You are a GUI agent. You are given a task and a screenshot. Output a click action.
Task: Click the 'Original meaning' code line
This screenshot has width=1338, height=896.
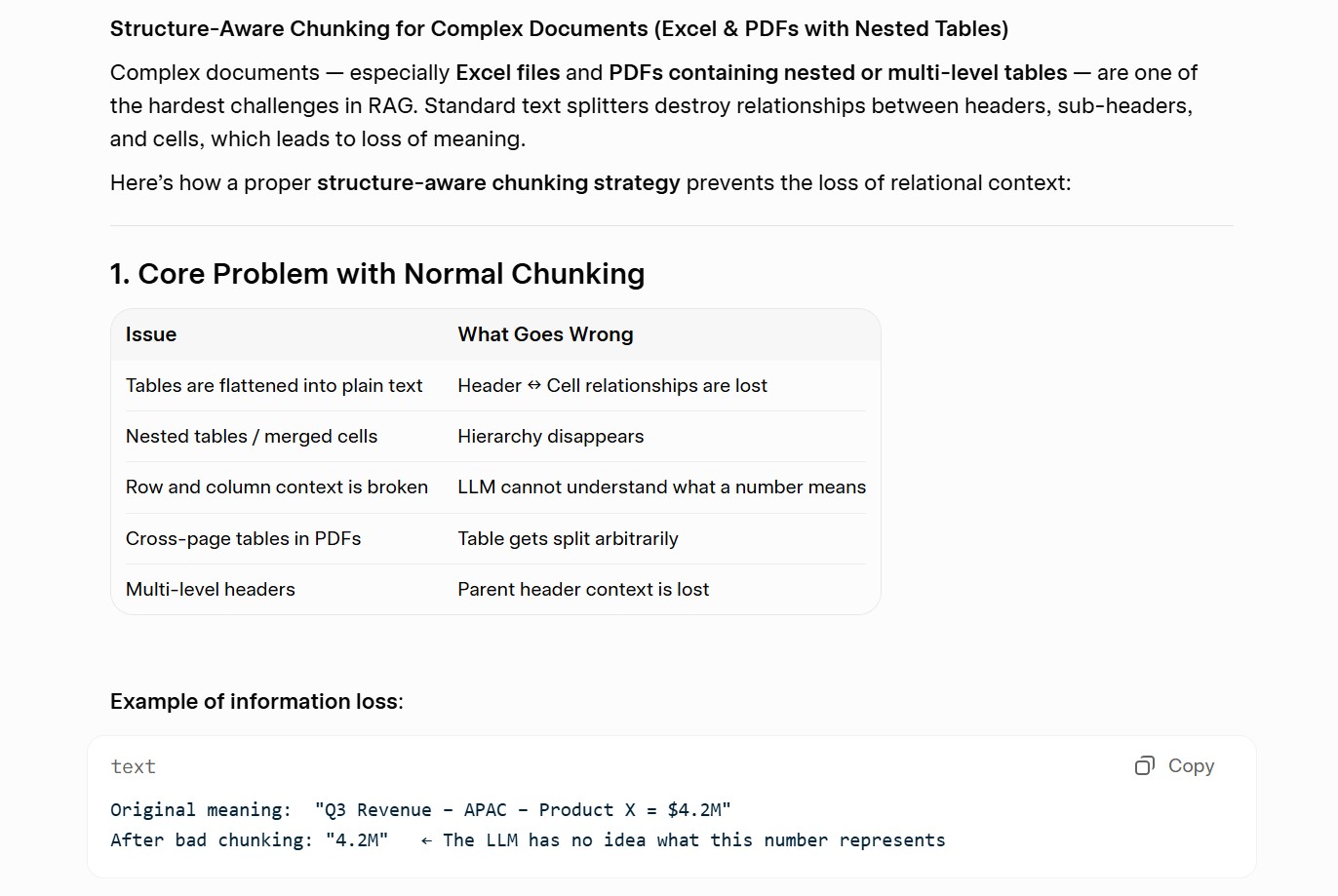(x=420, y=810)
